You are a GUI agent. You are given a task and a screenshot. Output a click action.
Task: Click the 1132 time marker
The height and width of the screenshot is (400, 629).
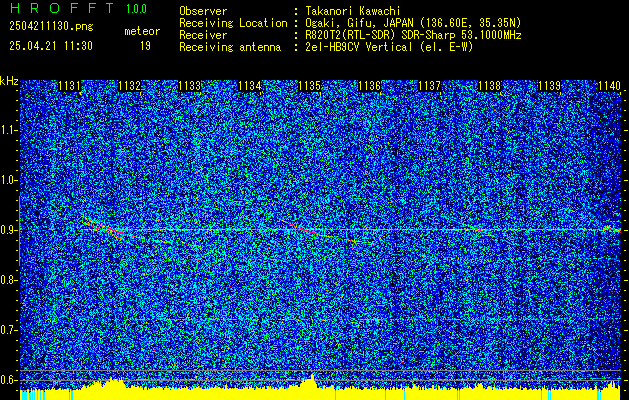tap(130, 86)
